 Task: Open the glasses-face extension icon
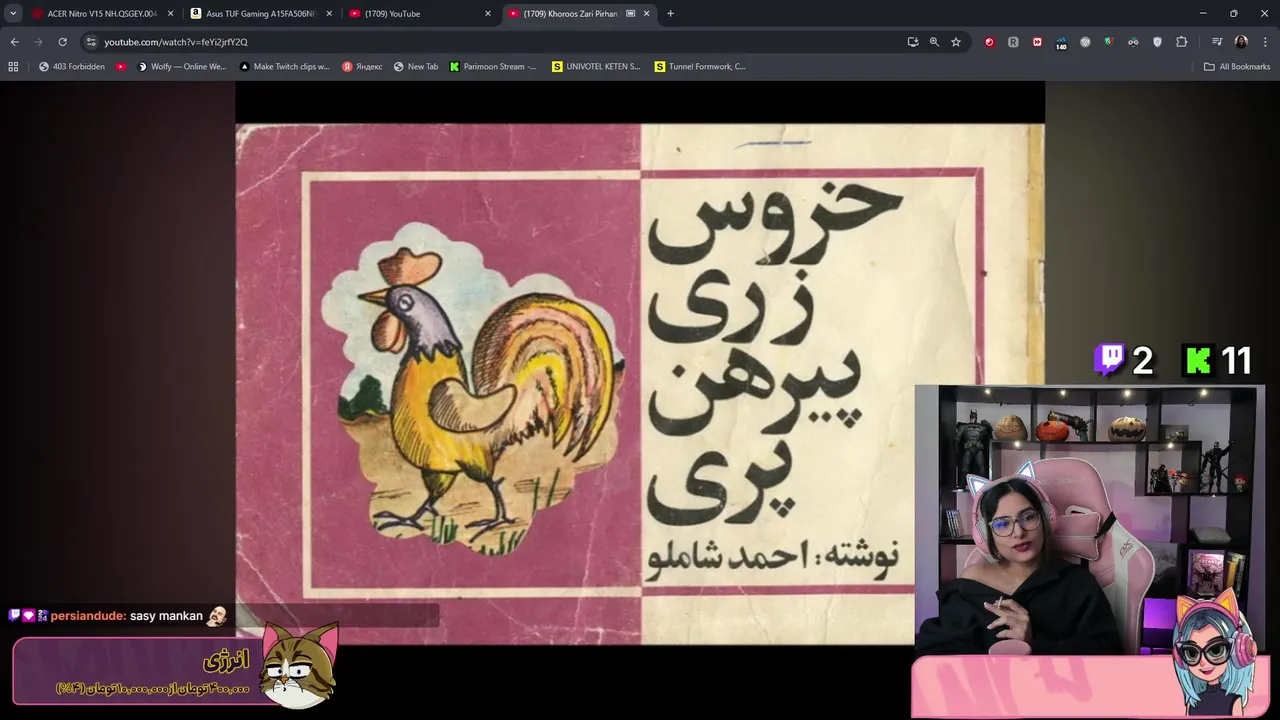pos(1133,42)
